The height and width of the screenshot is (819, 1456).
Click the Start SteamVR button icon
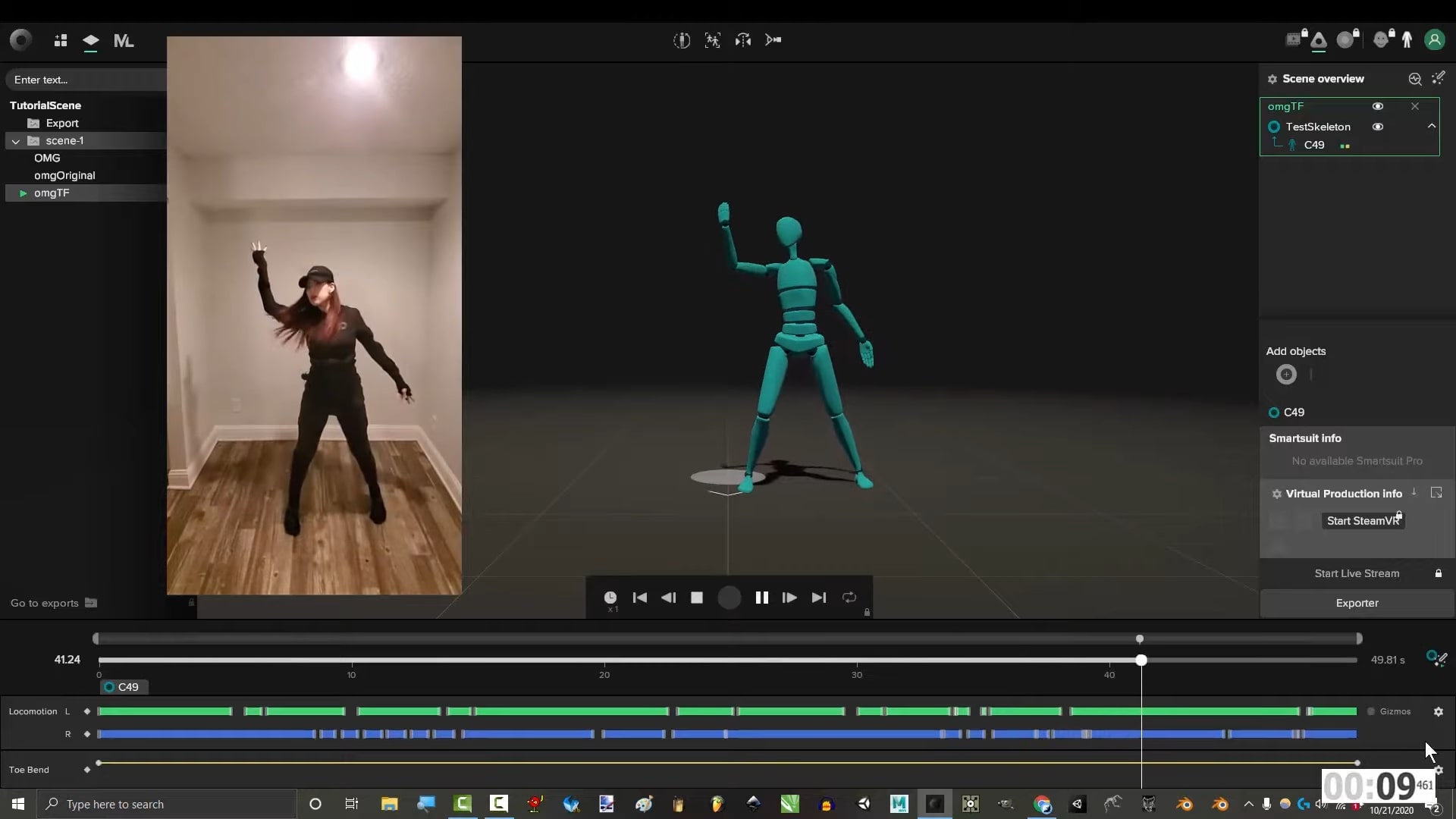[x=1360, y=520]
